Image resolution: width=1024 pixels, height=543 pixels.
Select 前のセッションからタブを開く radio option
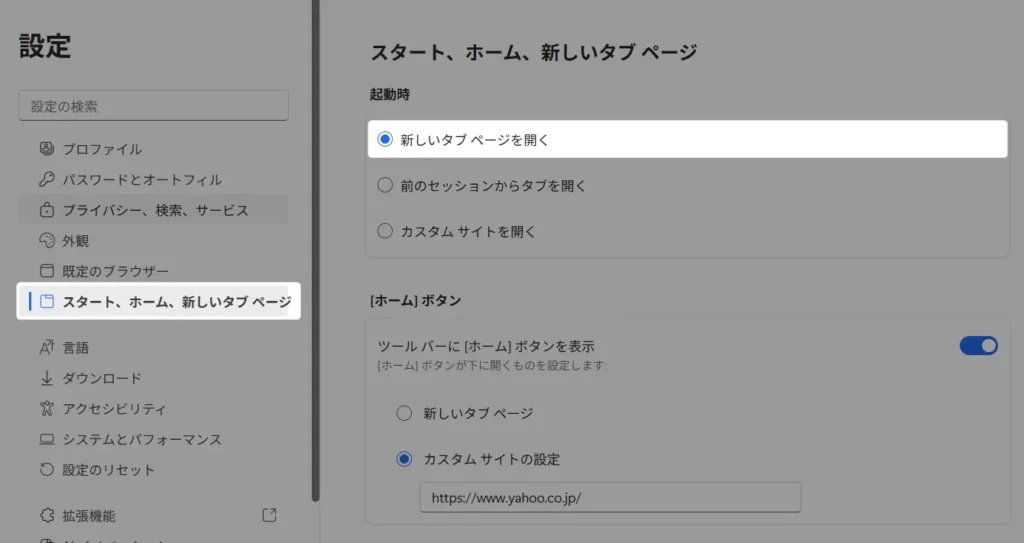point(385,185)
